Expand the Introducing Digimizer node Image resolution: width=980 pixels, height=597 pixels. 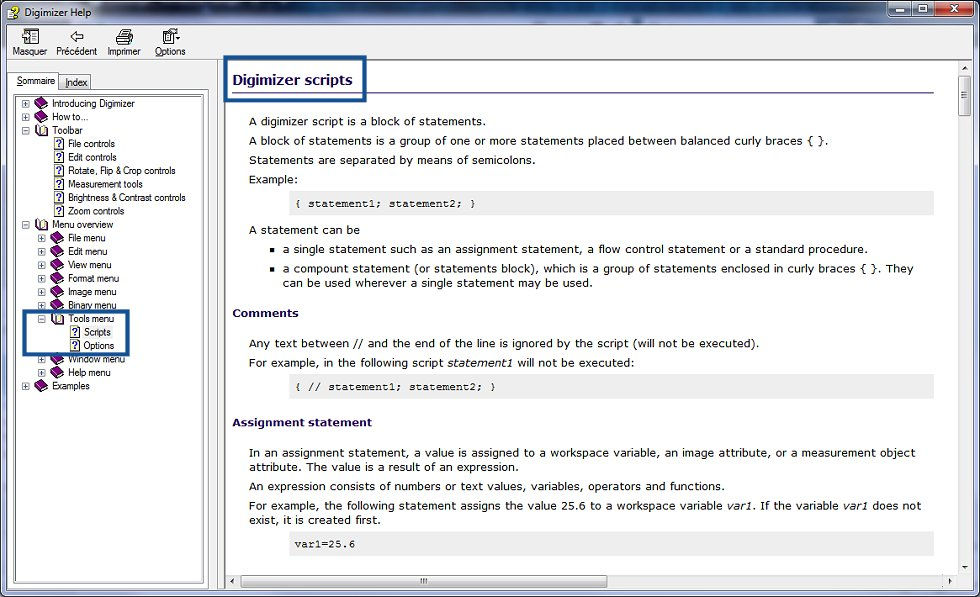pos(26,104)
